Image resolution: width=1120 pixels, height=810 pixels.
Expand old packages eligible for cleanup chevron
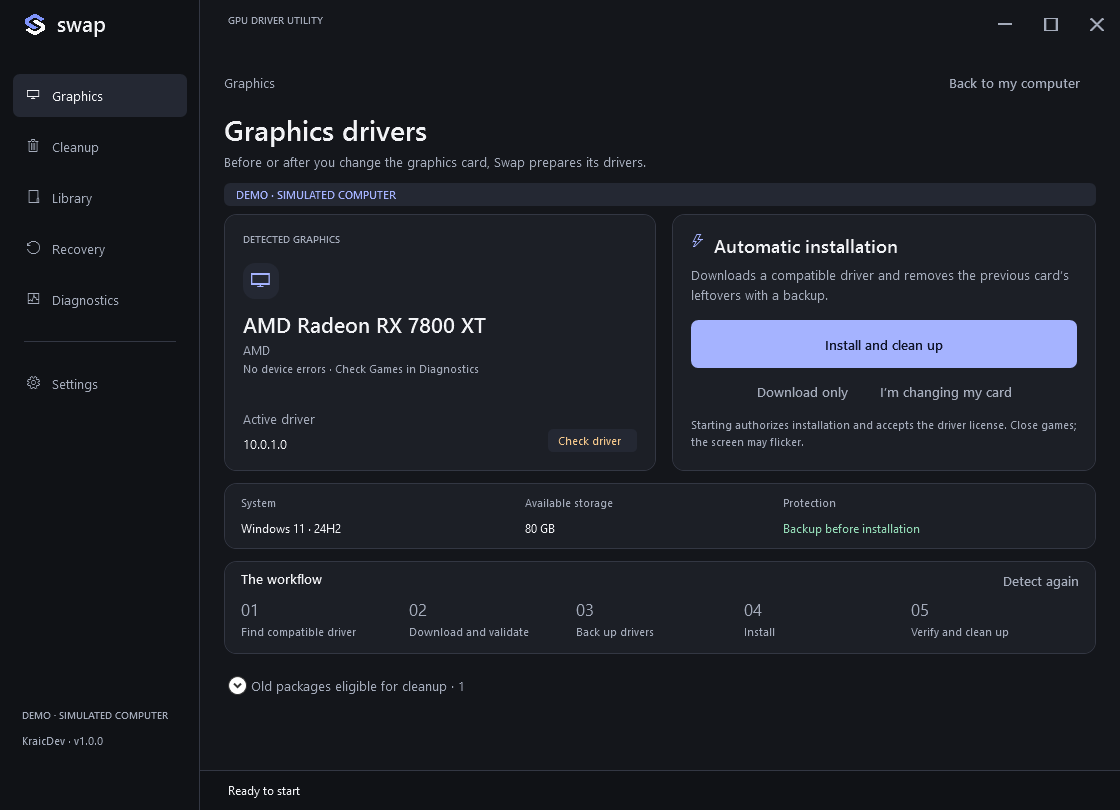click(237, 686)
